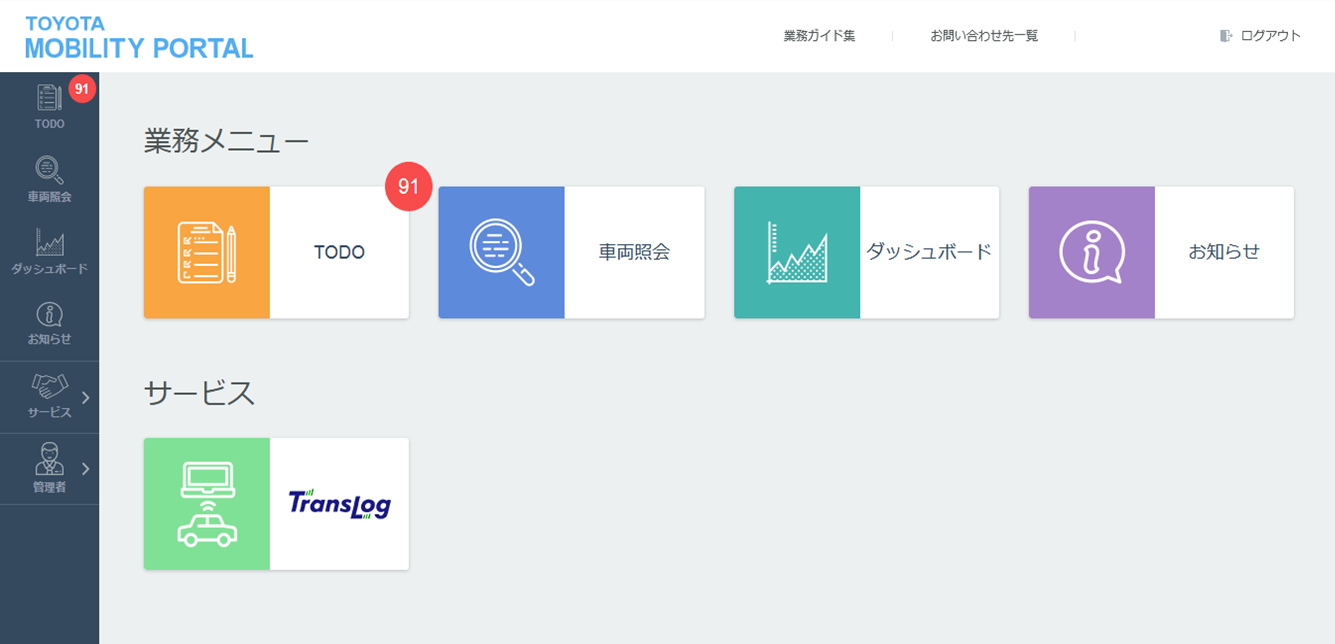
Task: Open the TransLog service logo
Action: click(339, 504)
